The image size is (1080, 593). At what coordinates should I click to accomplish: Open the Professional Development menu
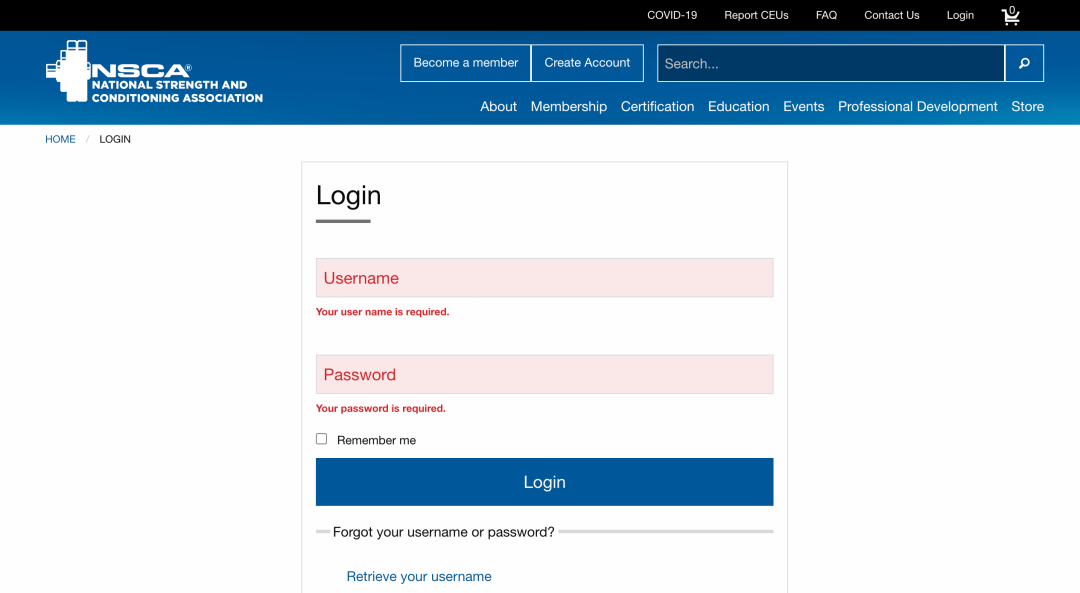(x=917, y=106)
